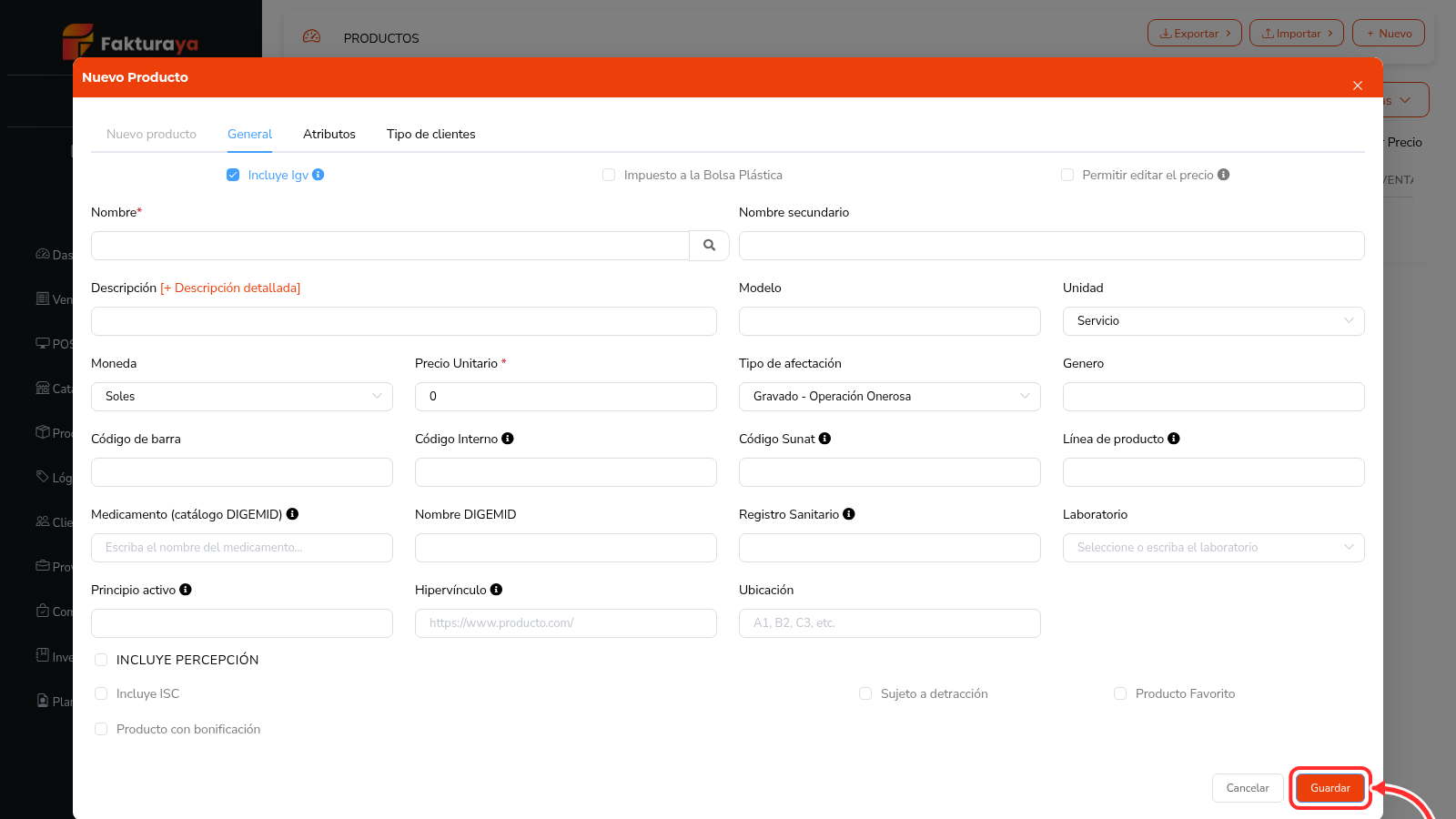Mark Producto Favorito checkbox

click(x=1120, y=693)
